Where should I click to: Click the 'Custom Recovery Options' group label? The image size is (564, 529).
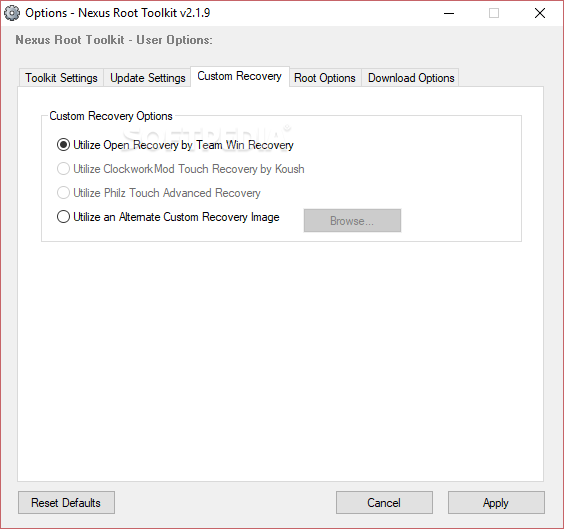pos(111,116)
